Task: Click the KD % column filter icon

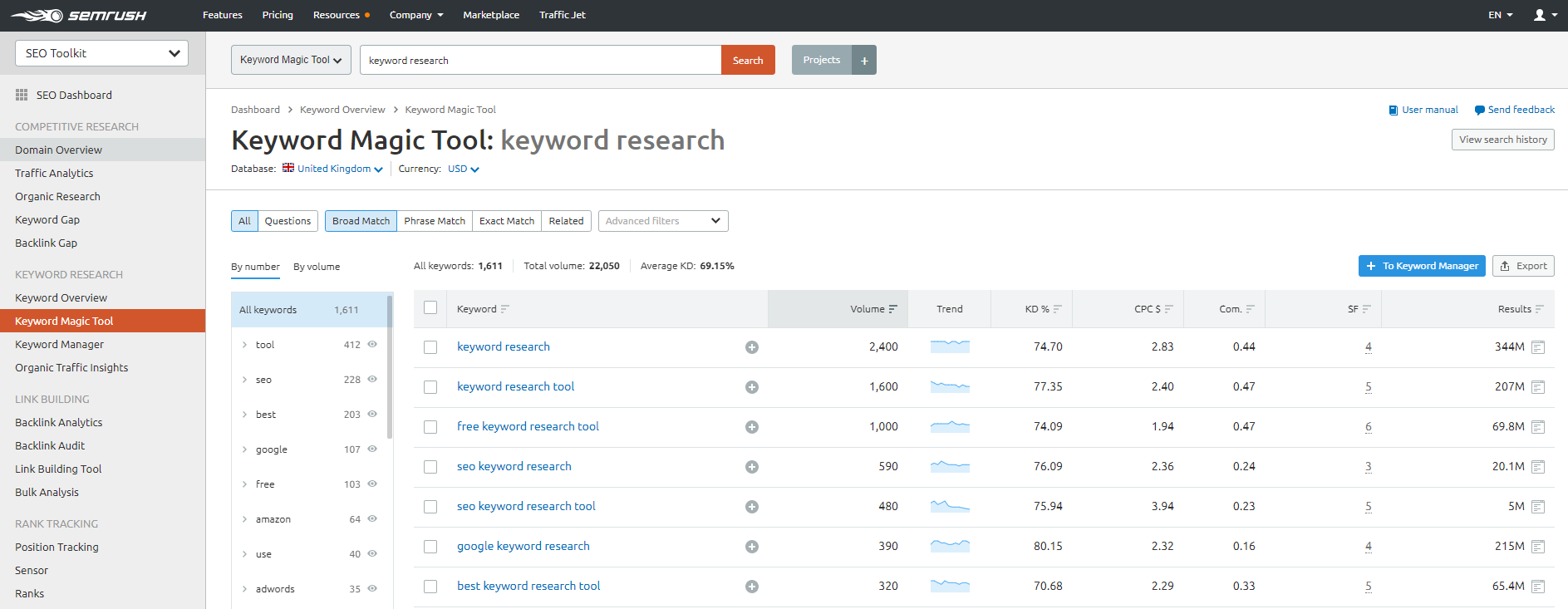Action: click(1058, 309)
